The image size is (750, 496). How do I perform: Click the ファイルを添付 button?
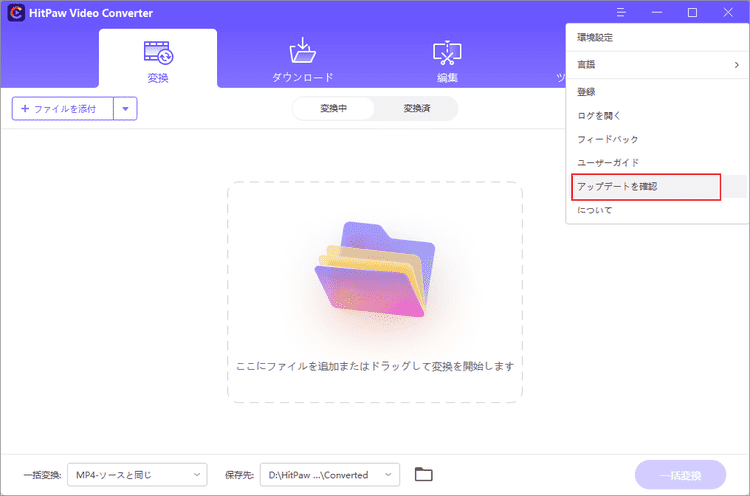click(x=63, y=109)
